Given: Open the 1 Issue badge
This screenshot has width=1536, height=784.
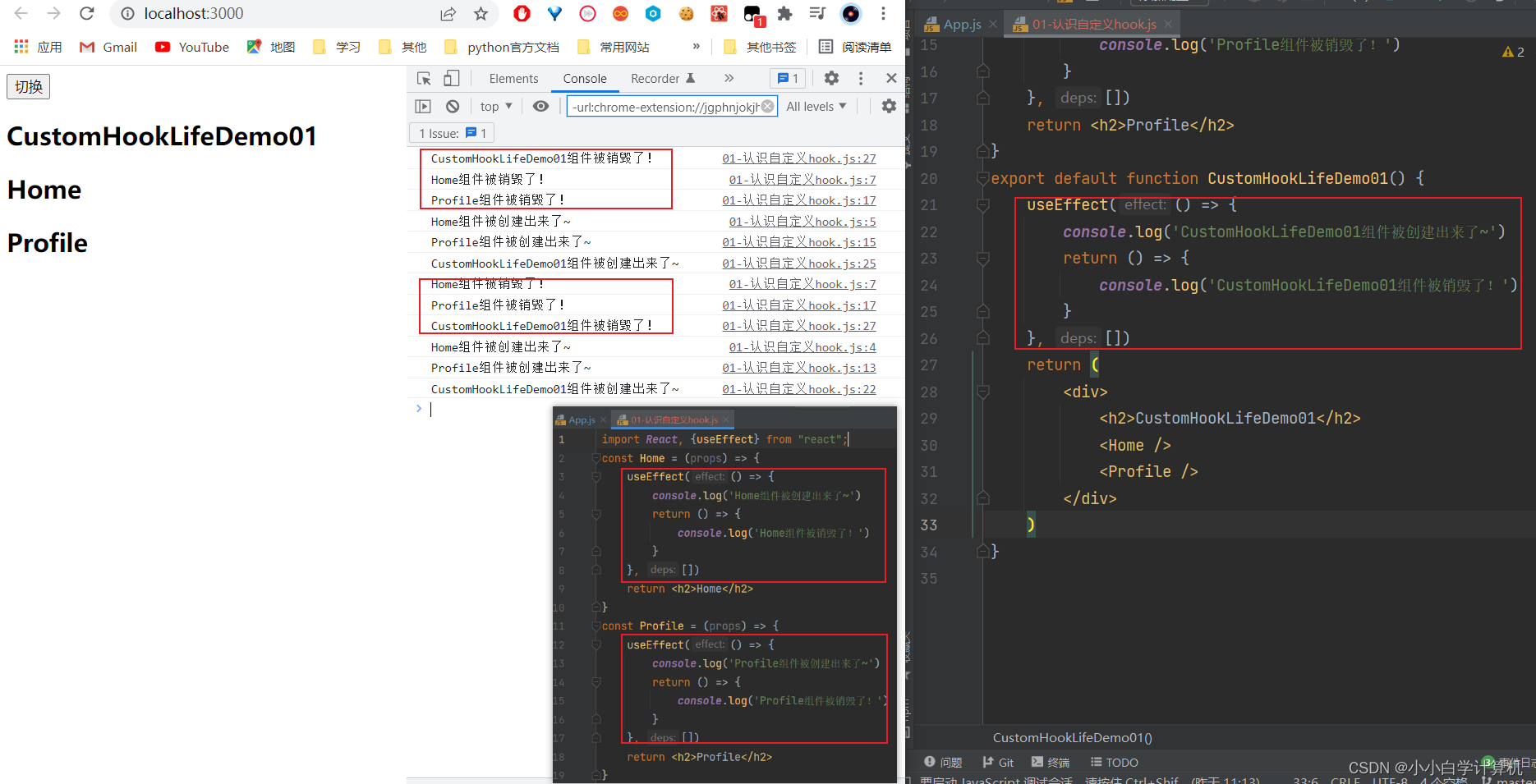Looking at the screenshot, I should pyautogui.click(x=453, y=133).
